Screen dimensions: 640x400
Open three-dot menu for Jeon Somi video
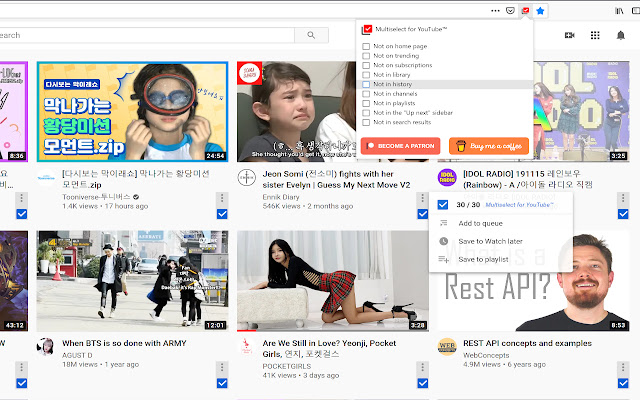tap(422, 198)
